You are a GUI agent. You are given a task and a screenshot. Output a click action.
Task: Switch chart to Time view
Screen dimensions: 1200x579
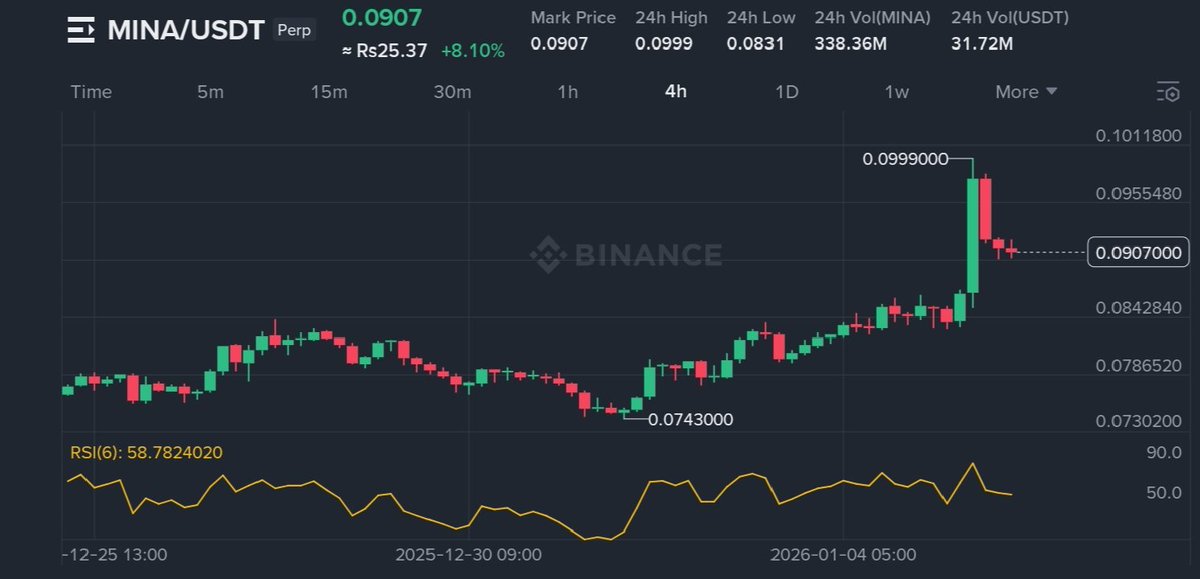click(91, 92)
